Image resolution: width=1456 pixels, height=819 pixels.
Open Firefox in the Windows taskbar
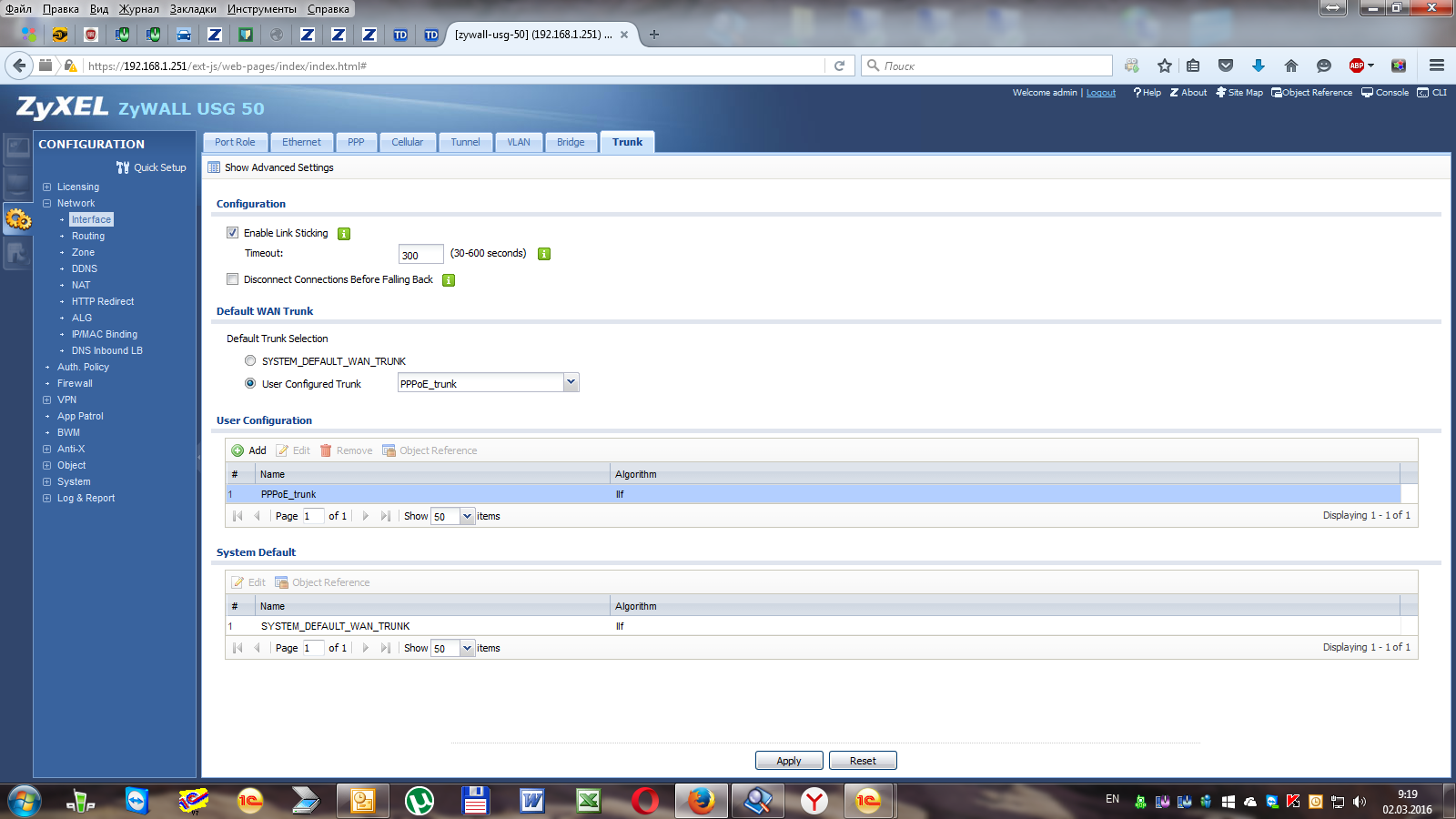701,801
